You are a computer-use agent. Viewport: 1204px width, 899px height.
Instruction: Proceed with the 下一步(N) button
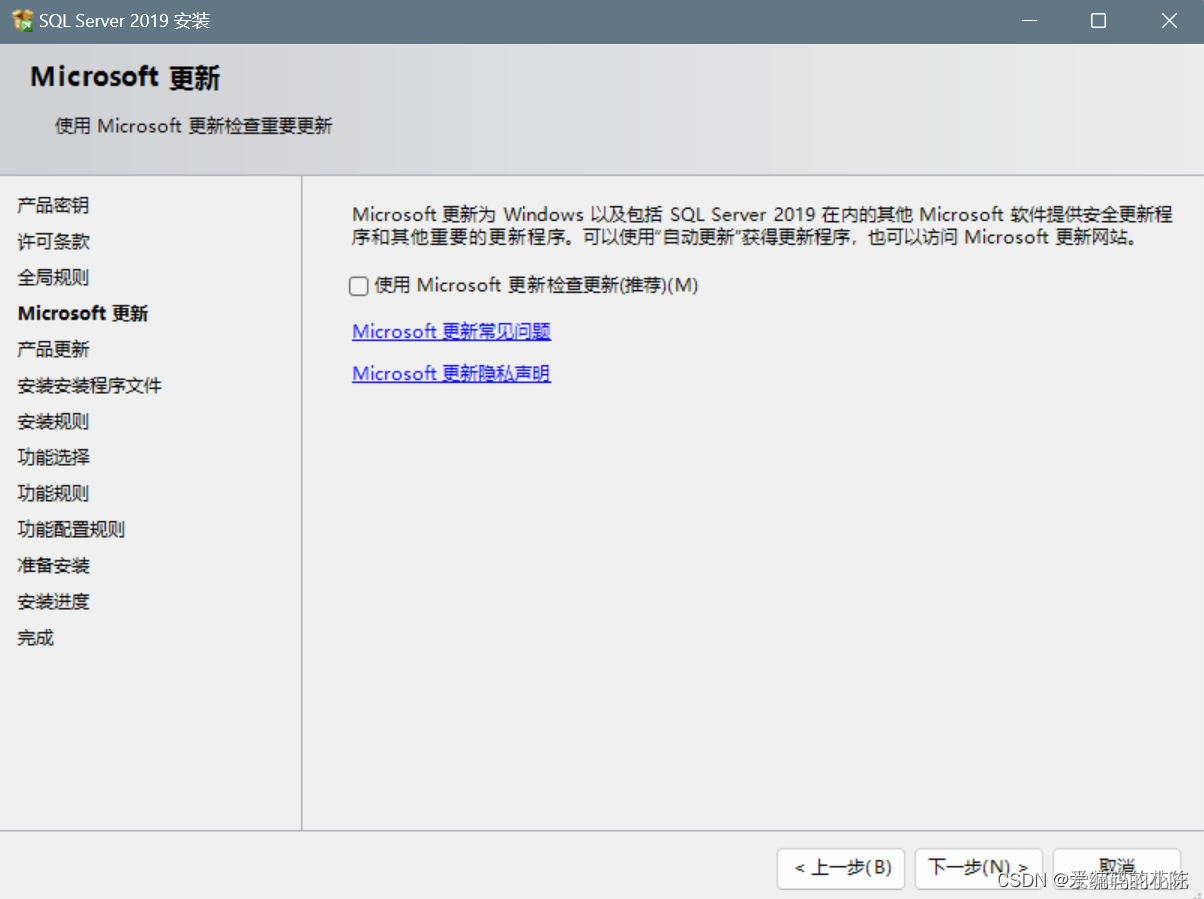pos(979,868)
